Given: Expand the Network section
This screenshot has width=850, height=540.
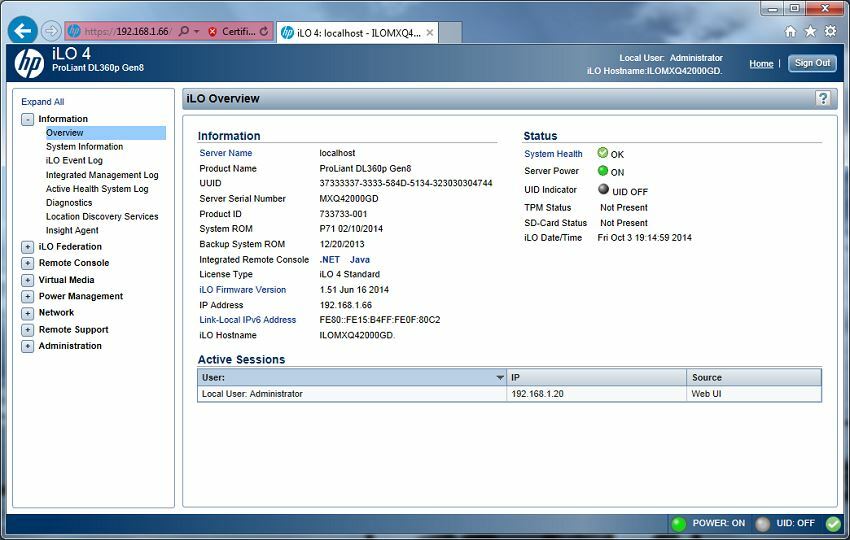Looking at the screenshot, I should coord(27,313).
